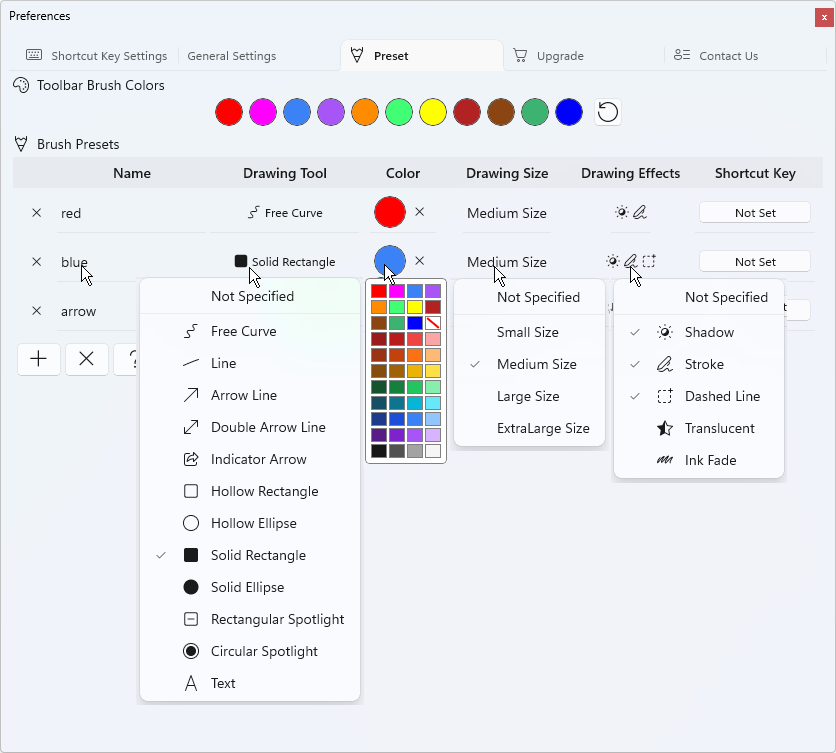The width and height of the screenshot is (836, 753).
Task: Choose the Text tool from the list
Action: (250, 683)
